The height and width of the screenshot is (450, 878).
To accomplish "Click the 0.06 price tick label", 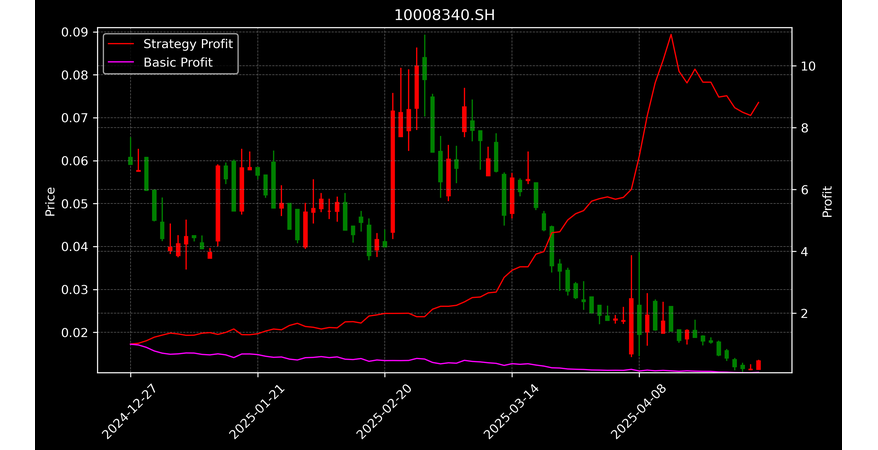I will 75,161.
